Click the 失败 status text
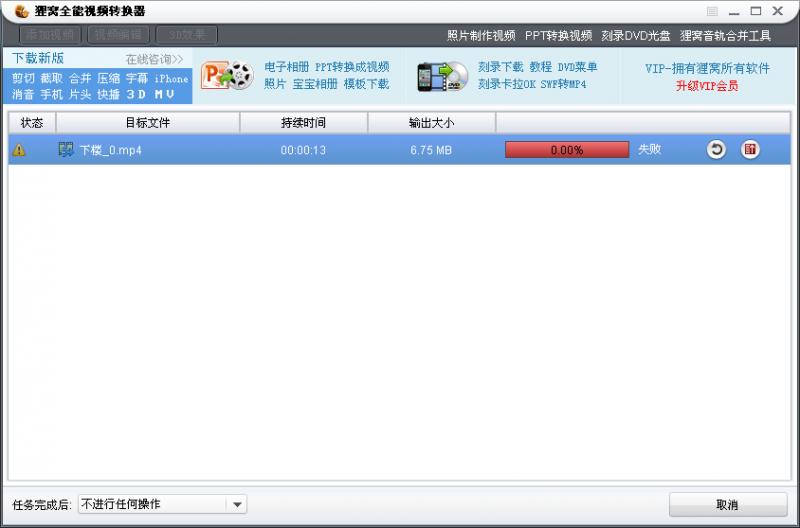 pos(649,149)
